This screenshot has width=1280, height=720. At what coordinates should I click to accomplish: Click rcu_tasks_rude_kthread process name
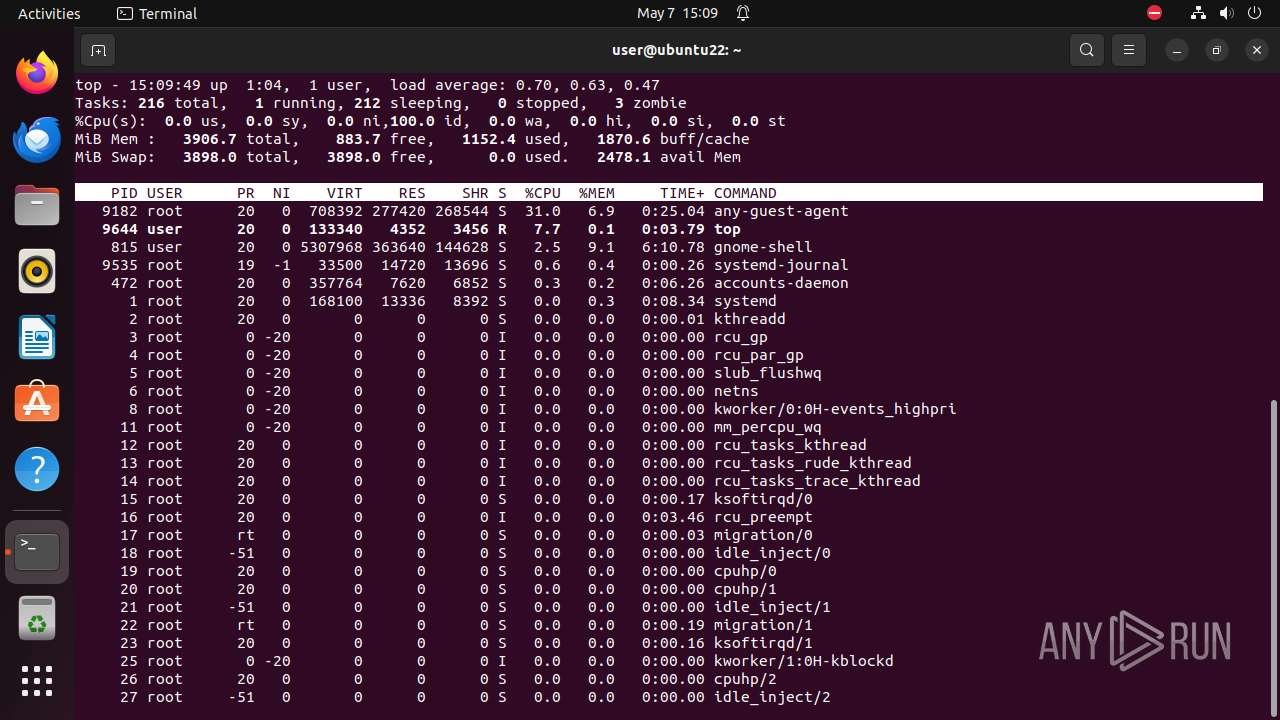point(812,463)
